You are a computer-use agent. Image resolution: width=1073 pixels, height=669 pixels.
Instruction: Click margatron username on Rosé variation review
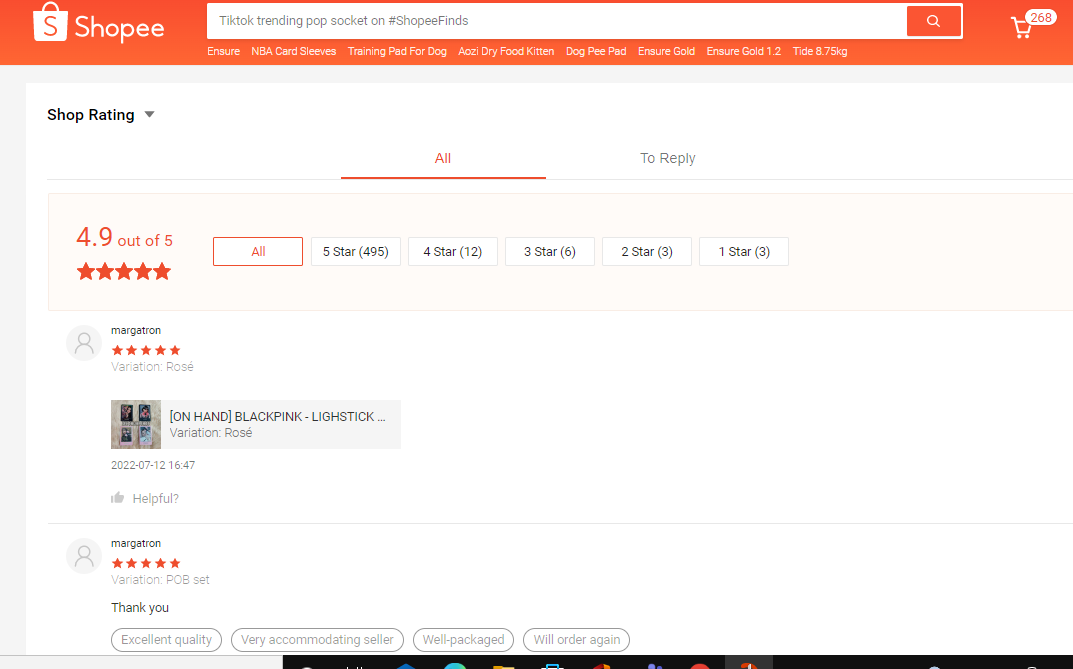coord(136,330)
